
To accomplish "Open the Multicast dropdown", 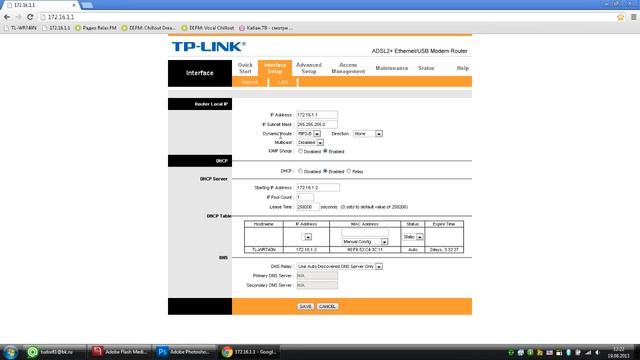I will (x=310, y=142).
